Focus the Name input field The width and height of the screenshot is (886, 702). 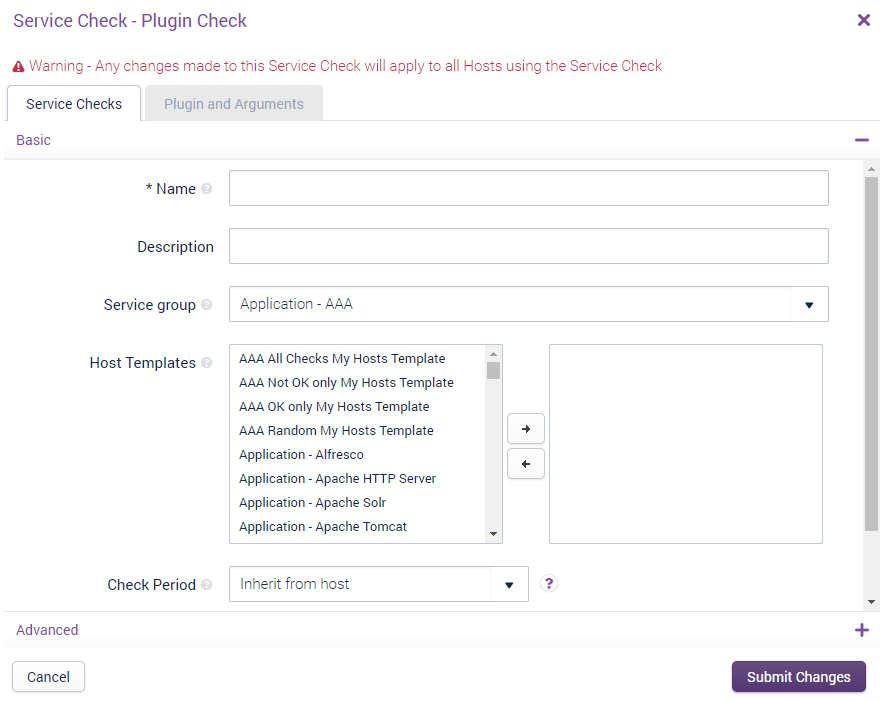[x=529, y=188]
